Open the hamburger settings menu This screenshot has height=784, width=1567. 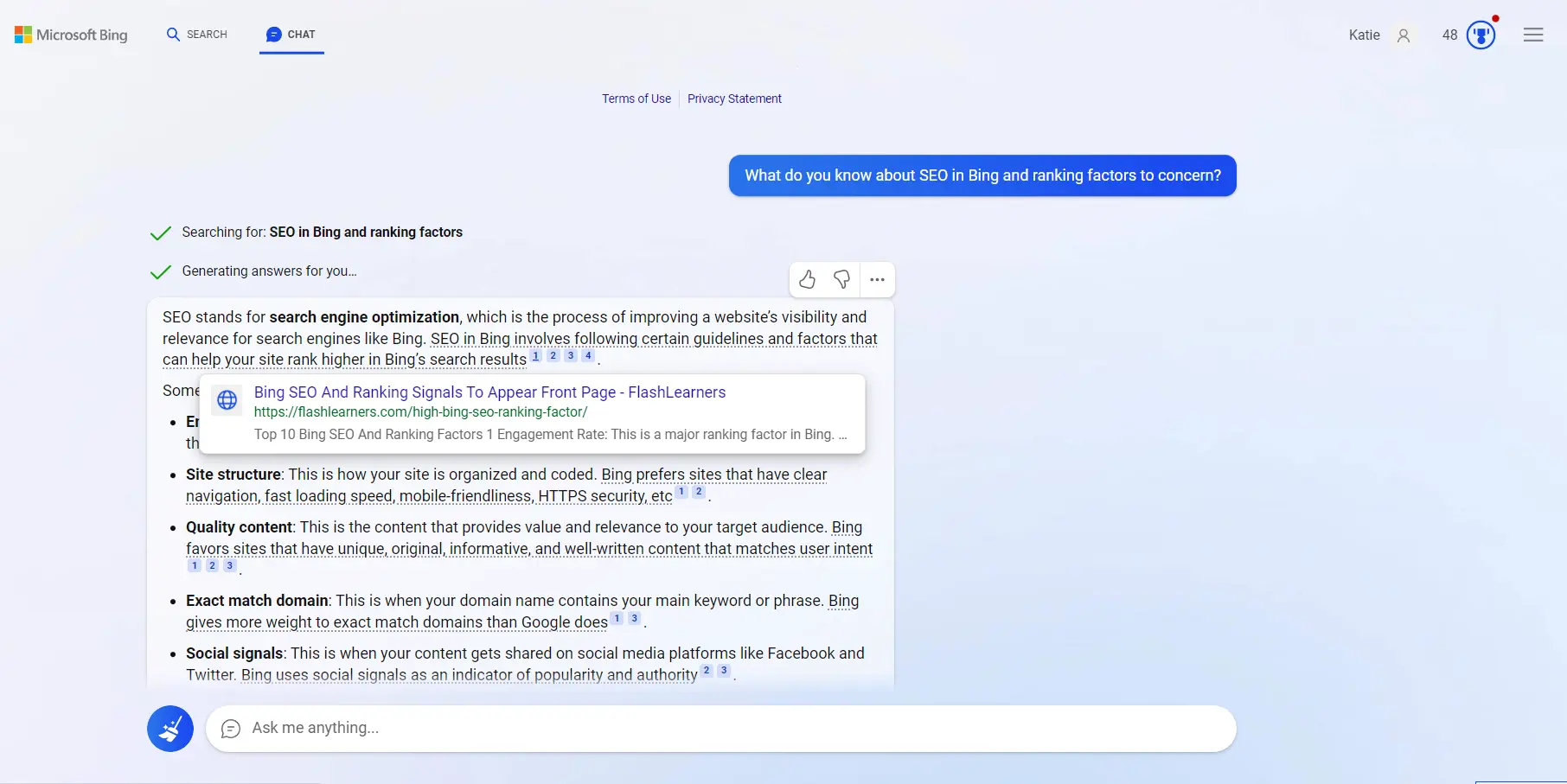pyautogui.click(x=1533, y=35)
